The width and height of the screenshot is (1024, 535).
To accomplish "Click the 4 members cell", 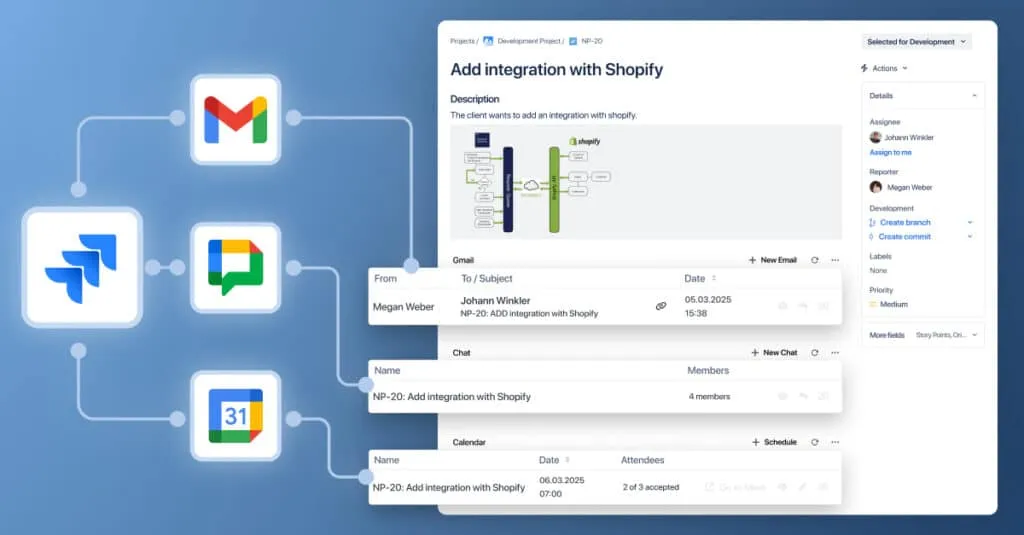I will coord(709,397).
